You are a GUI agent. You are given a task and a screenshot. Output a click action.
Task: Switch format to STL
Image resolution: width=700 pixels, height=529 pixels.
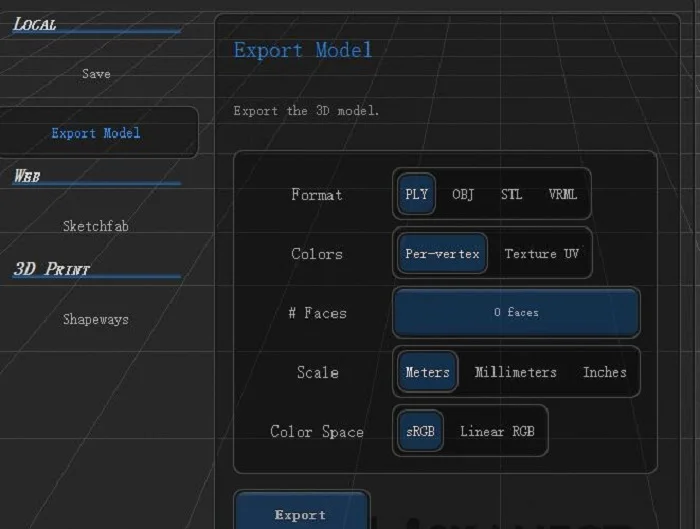click(511, 195)
